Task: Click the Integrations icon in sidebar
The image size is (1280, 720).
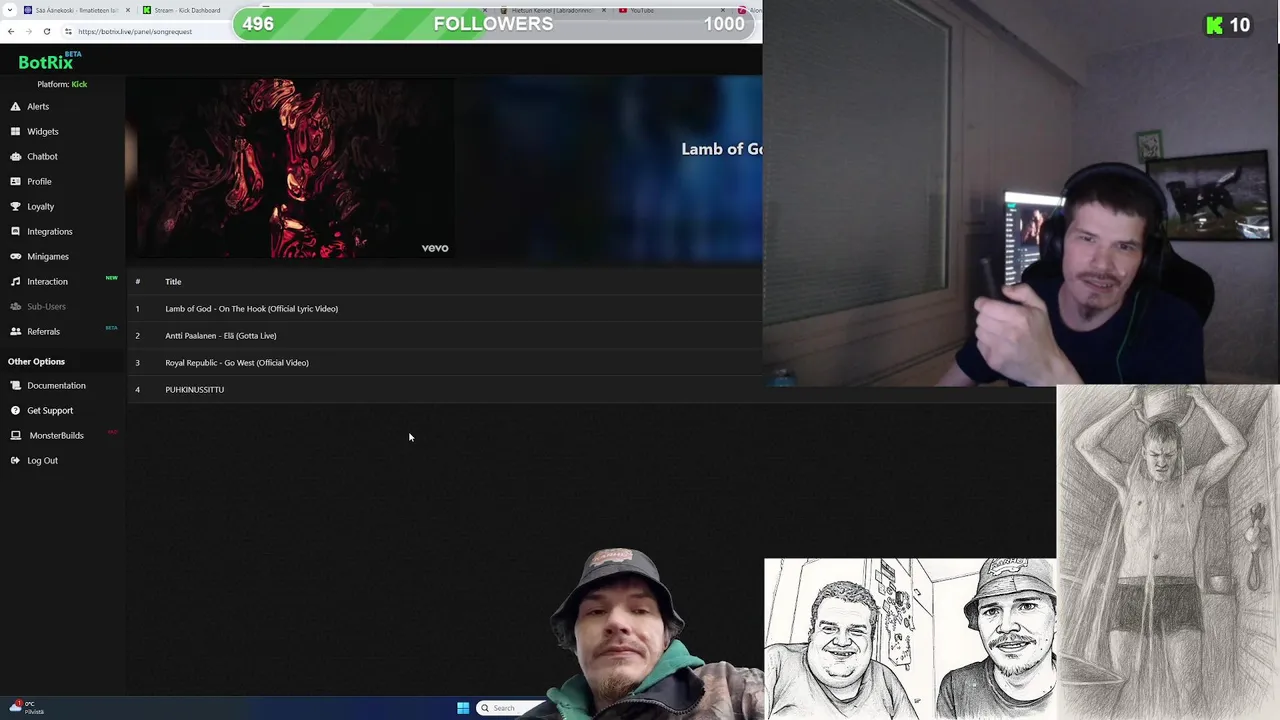Action: coord(16,231)
